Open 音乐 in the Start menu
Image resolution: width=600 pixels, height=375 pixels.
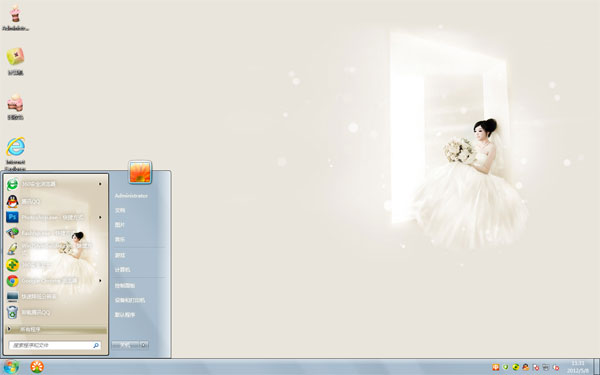coord(120,240)
